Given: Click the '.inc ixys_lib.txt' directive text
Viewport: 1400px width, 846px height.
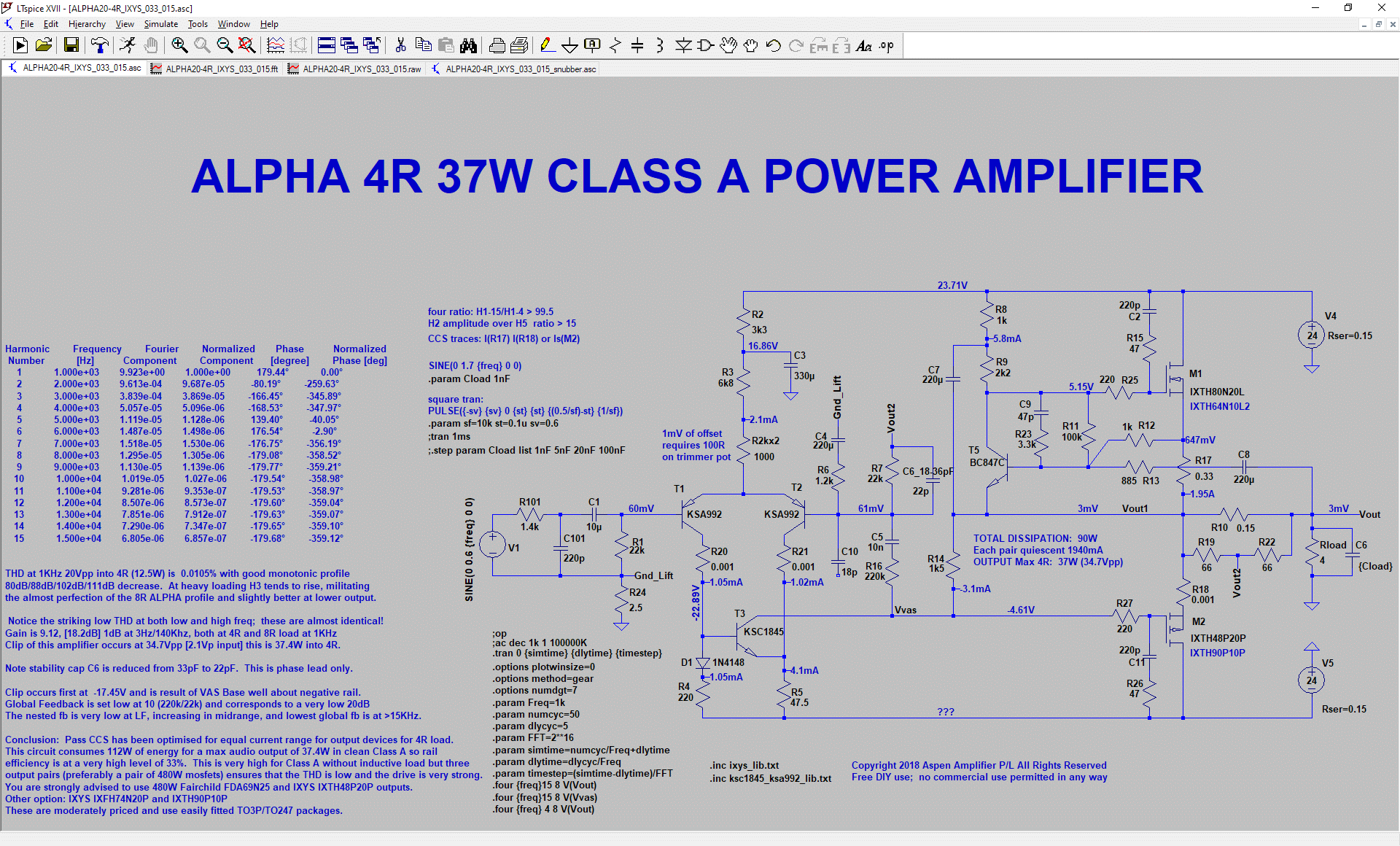Looking at the screenshot, I should click(744, 765).
